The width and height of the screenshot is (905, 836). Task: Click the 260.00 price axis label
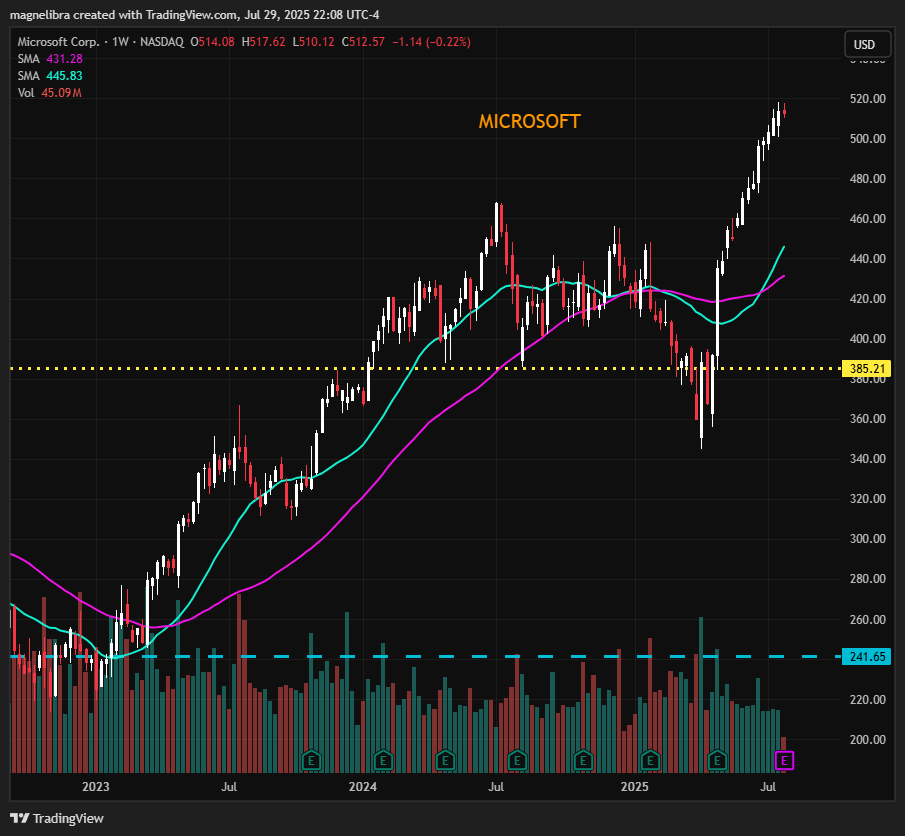click(867, 619)
